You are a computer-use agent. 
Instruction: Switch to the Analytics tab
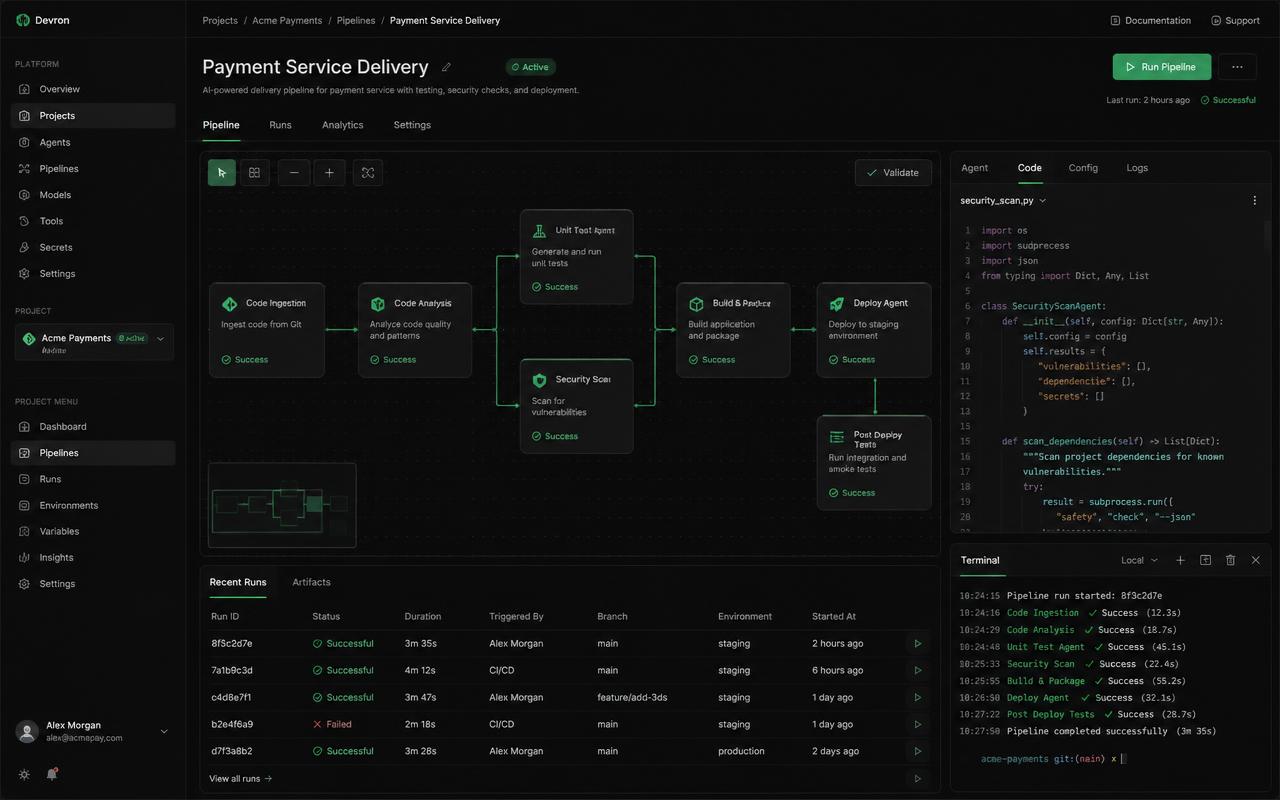(x=343, y=125)
